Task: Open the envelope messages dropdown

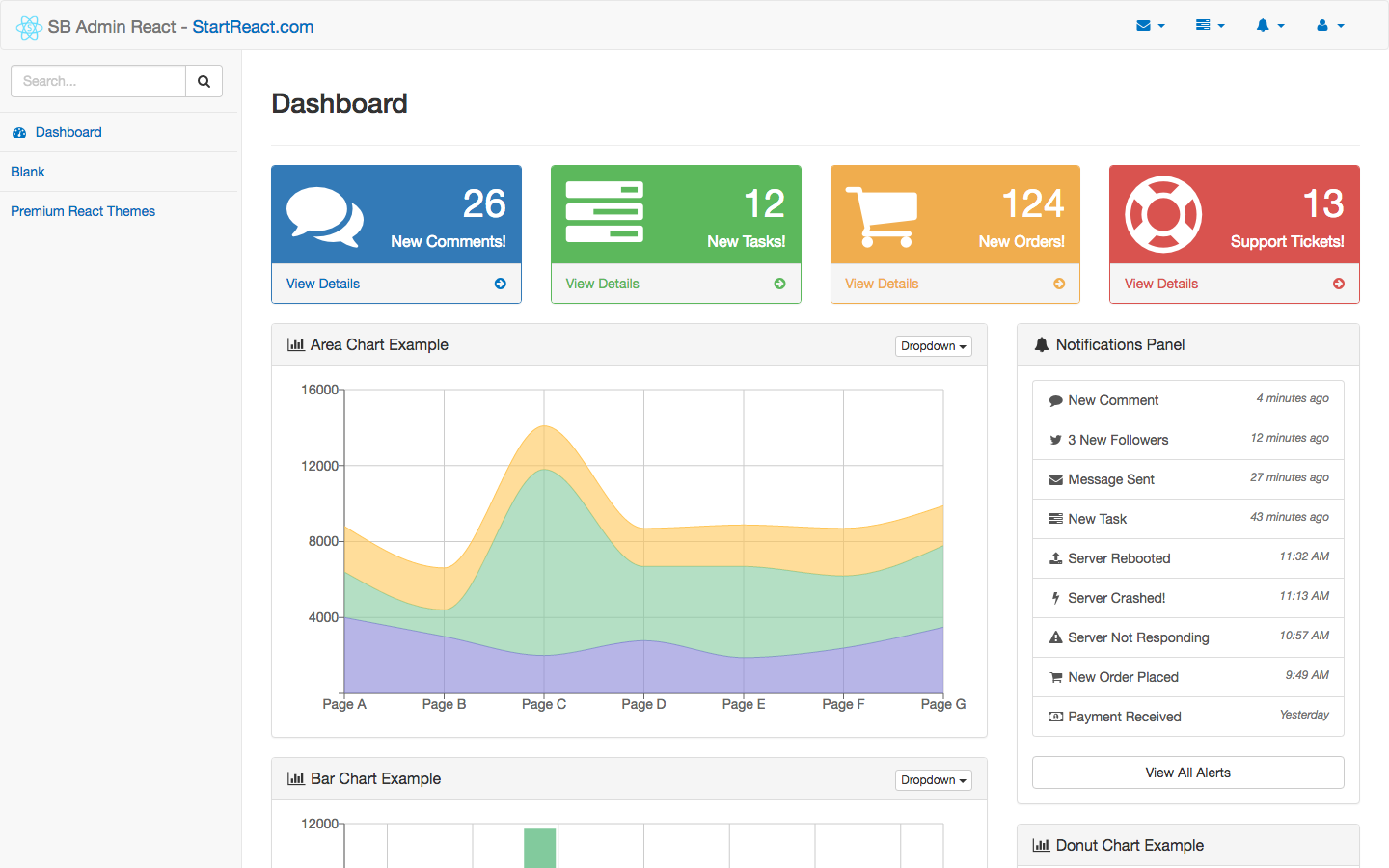Action: (x=1151, y=26)
